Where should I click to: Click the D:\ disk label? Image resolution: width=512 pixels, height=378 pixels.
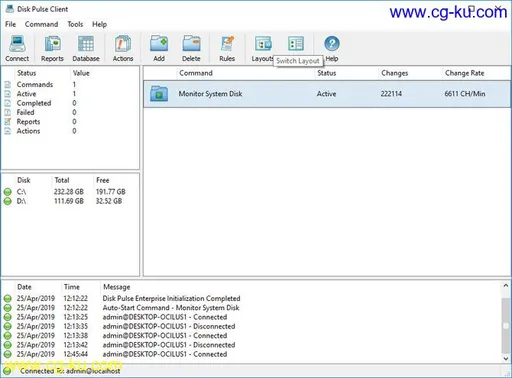21,201
